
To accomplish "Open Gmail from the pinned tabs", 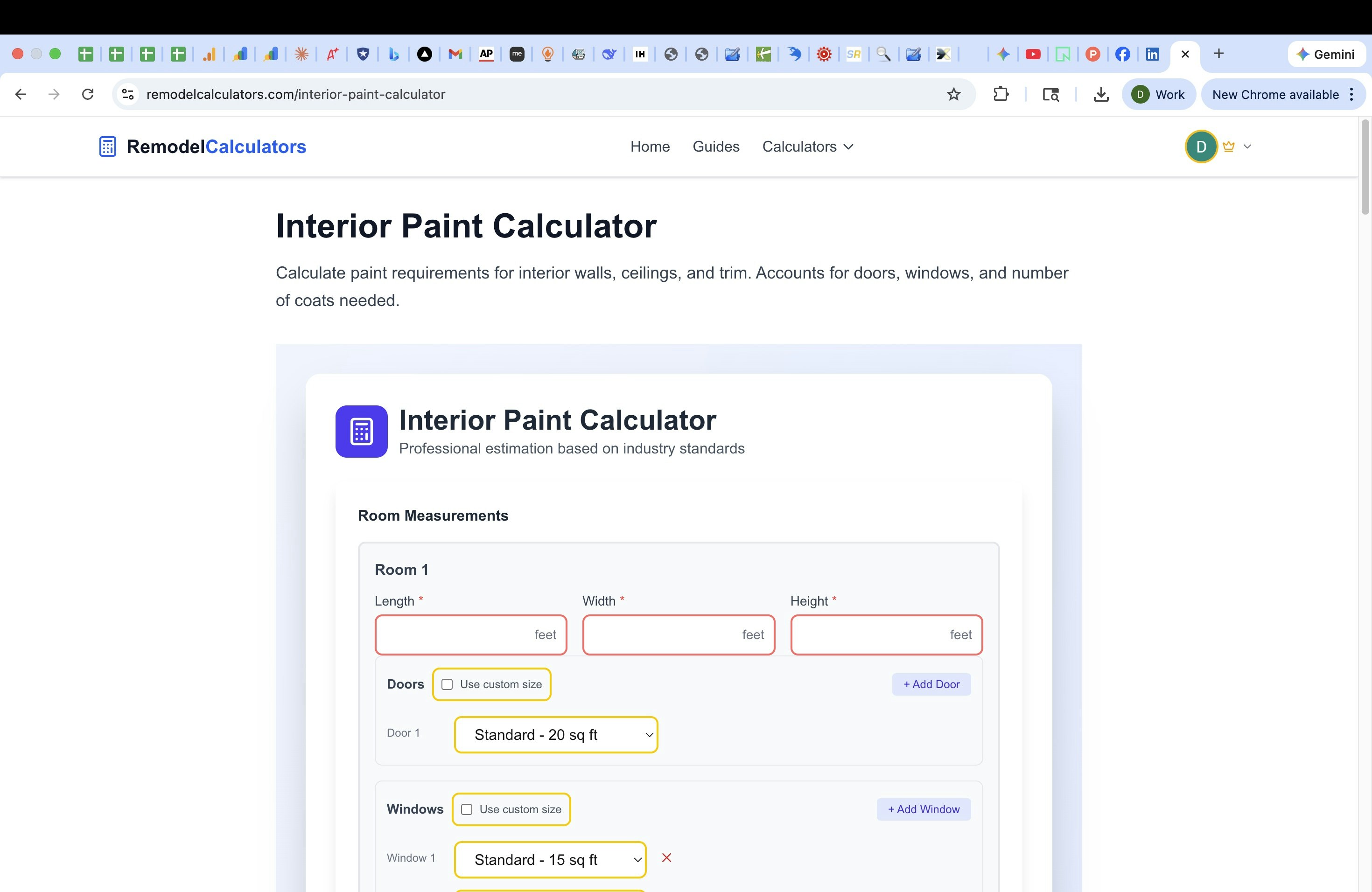I will (x=455, y=54).
